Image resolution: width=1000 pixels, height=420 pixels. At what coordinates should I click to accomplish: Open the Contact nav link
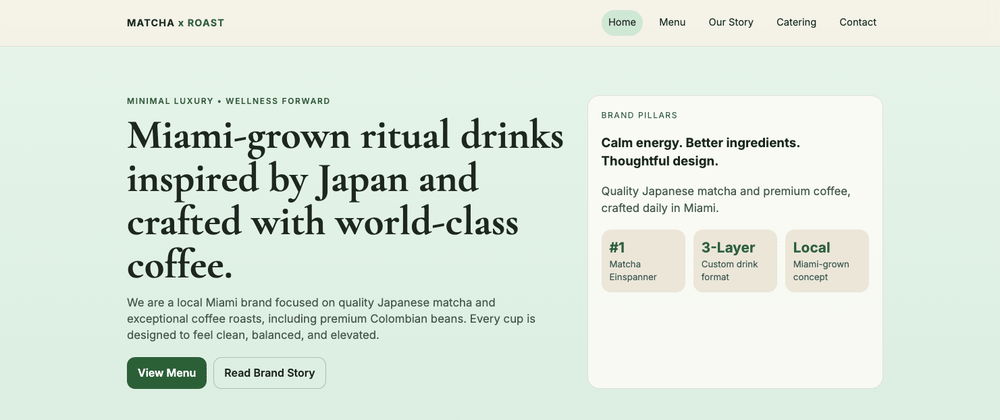[x=858, y=22]
